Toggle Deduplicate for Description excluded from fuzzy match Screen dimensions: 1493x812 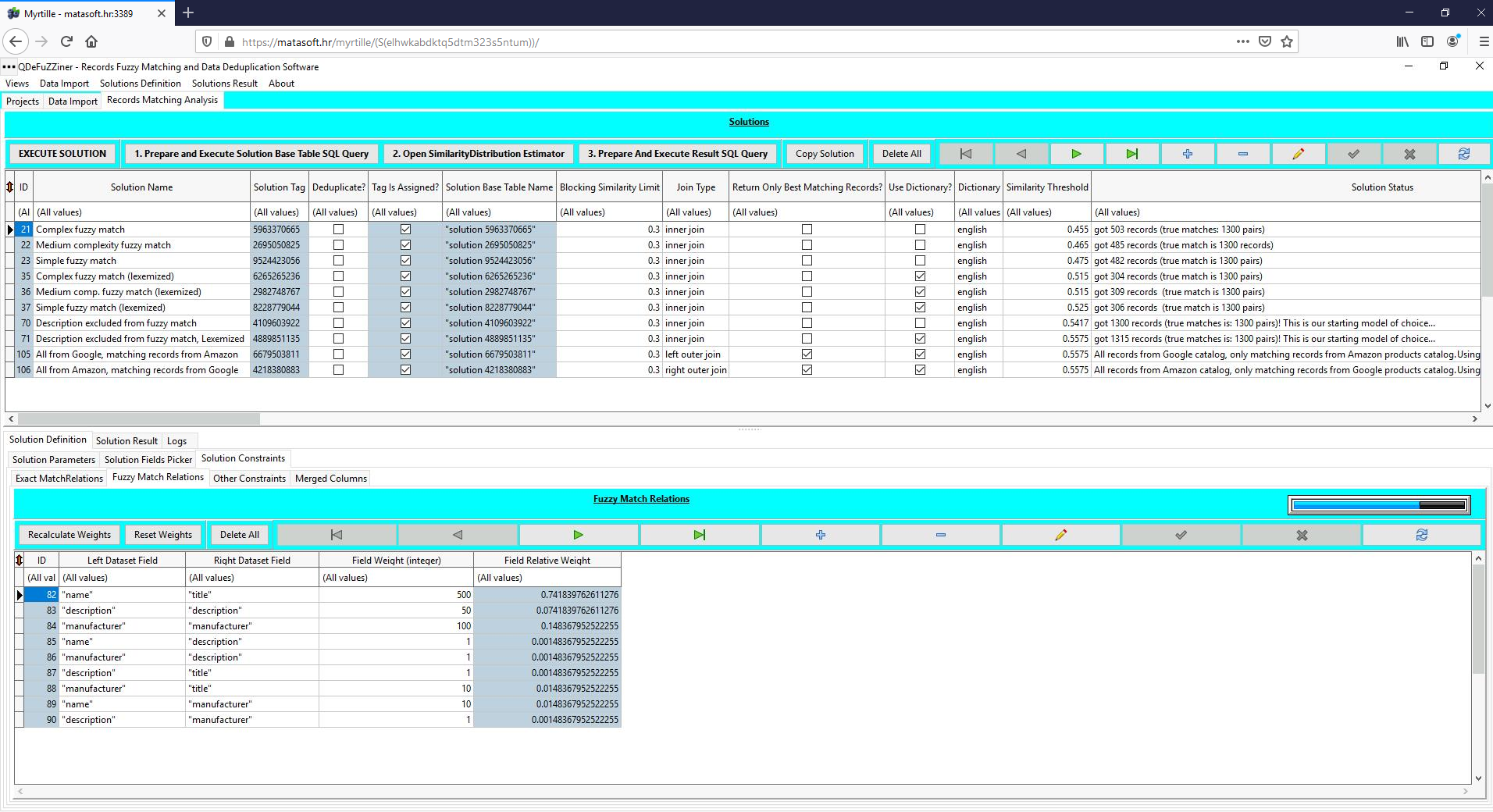pos(338,323)
